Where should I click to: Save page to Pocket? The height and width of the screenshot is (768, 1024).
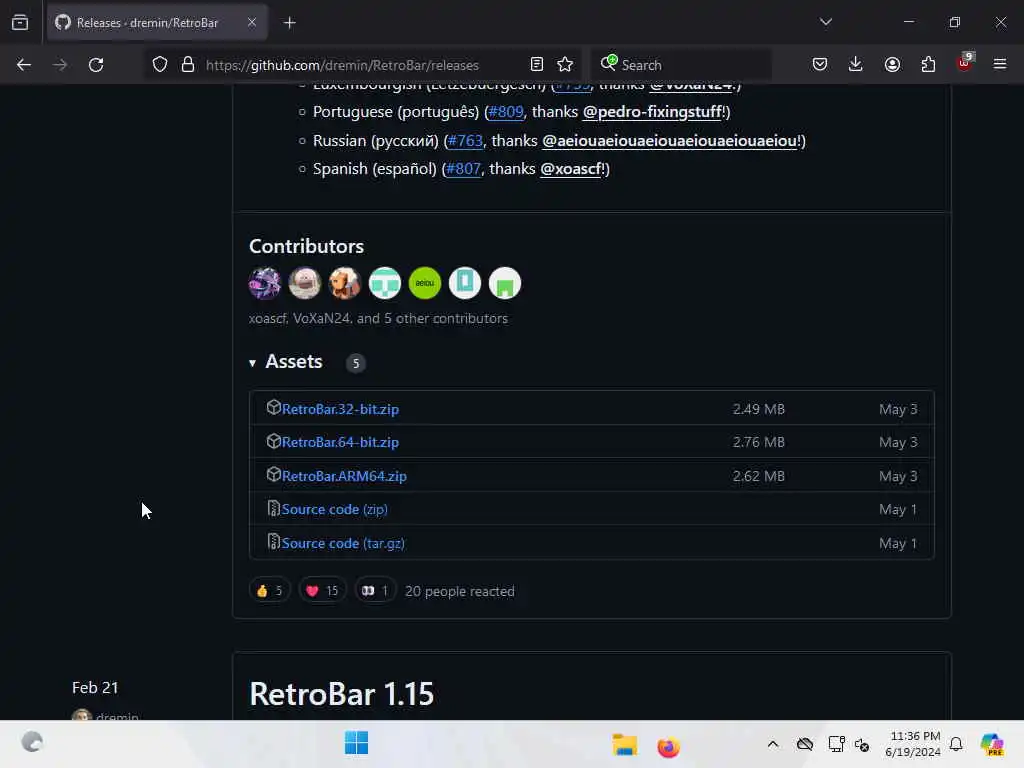point(820,65)
